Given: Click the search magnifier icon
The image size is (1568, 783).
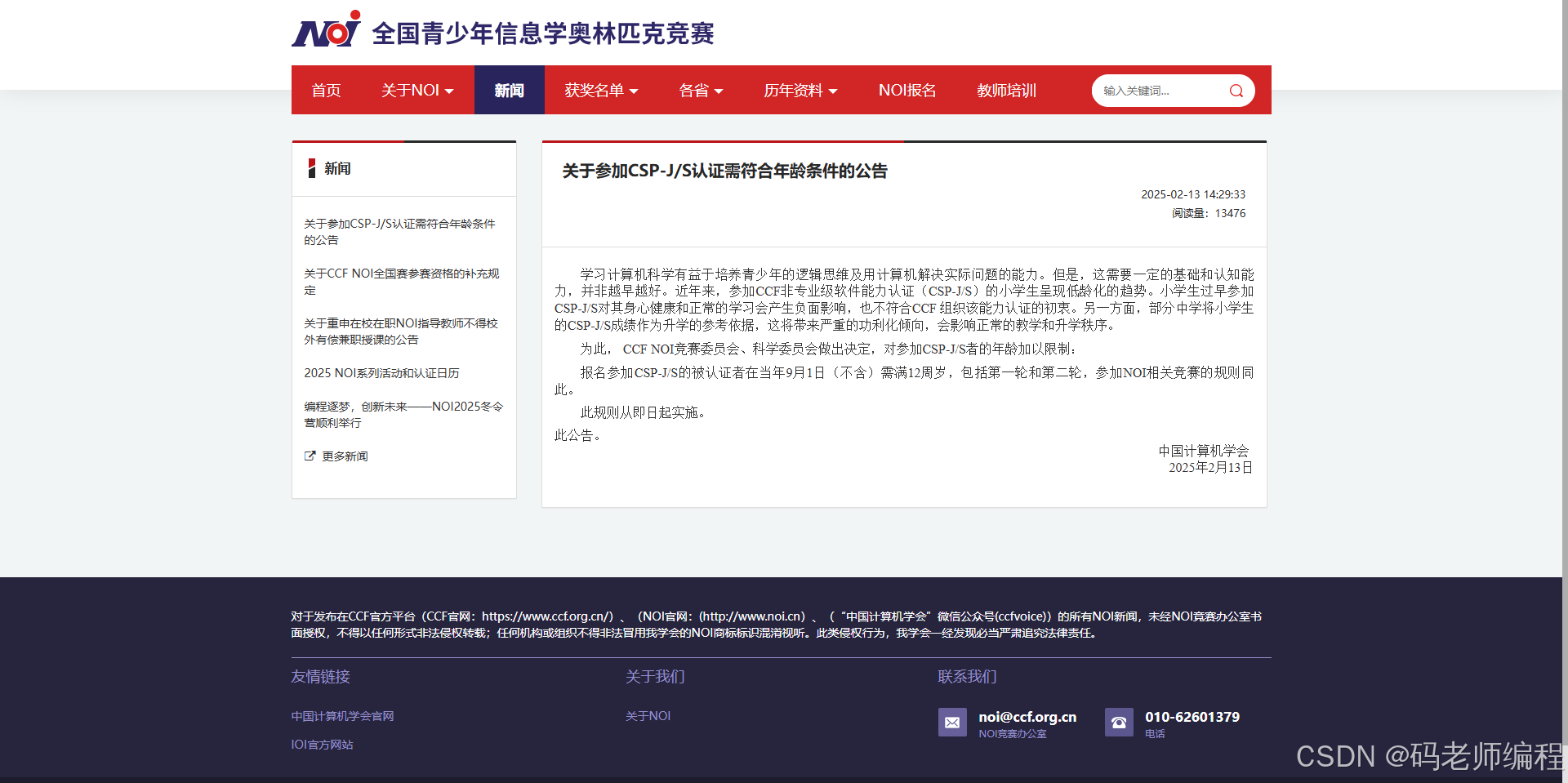Looking at the screenshot, I should coord(1236,91).
